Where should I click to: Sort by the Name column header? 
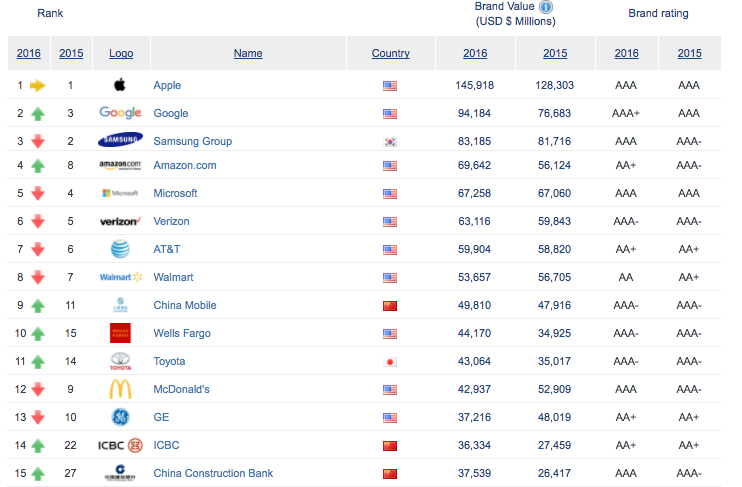(248, 53)
